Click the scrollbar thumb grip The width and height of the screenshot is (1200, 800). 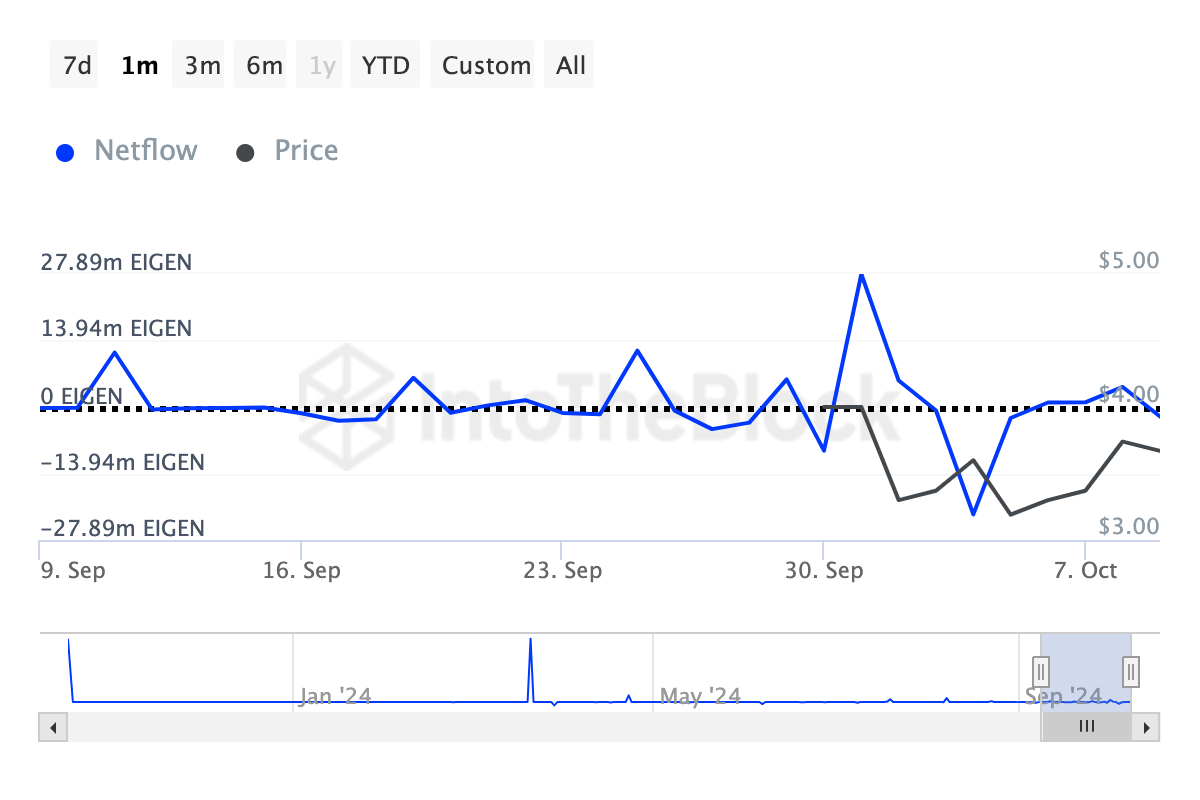pyautogui.click(x=1086, y=727)
